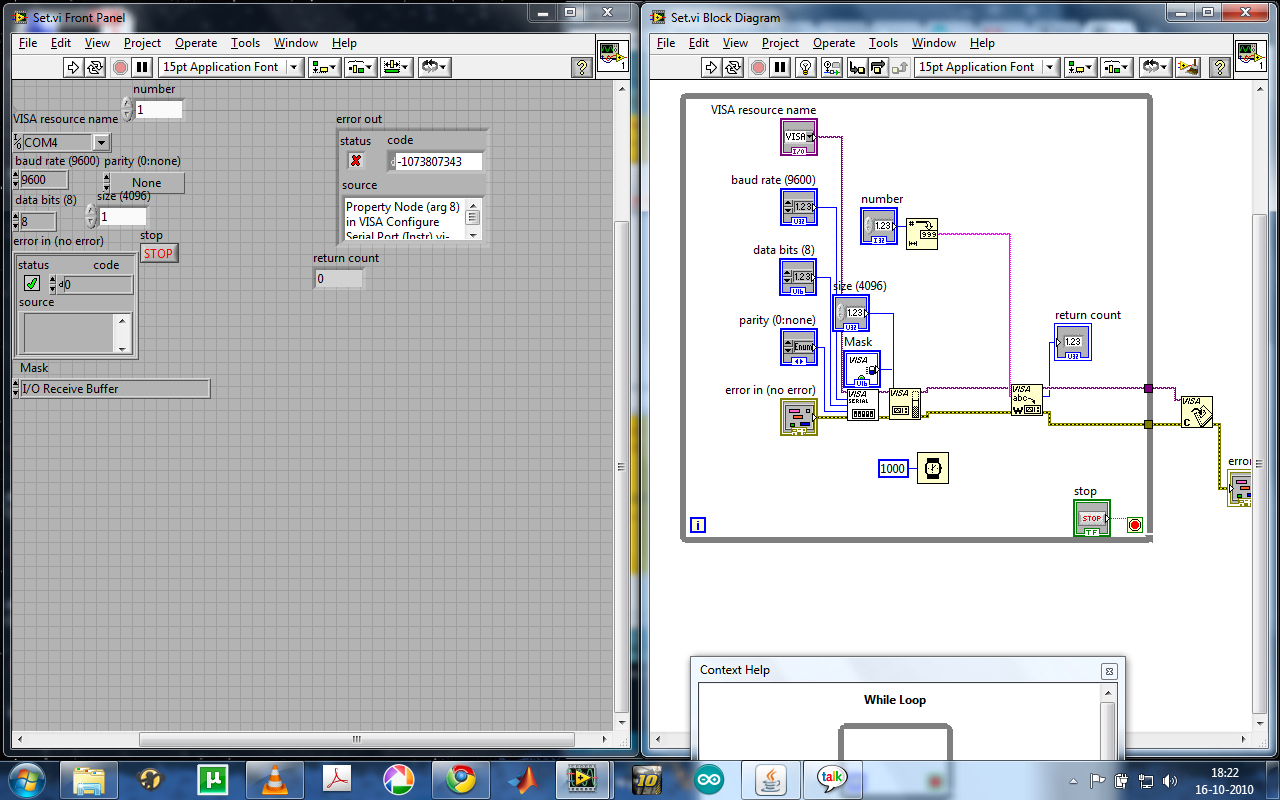This screenshot has height=800, width=1280.
Task: Open COM4 VISA resource dropdown arrow
Action: click(101, 143)
